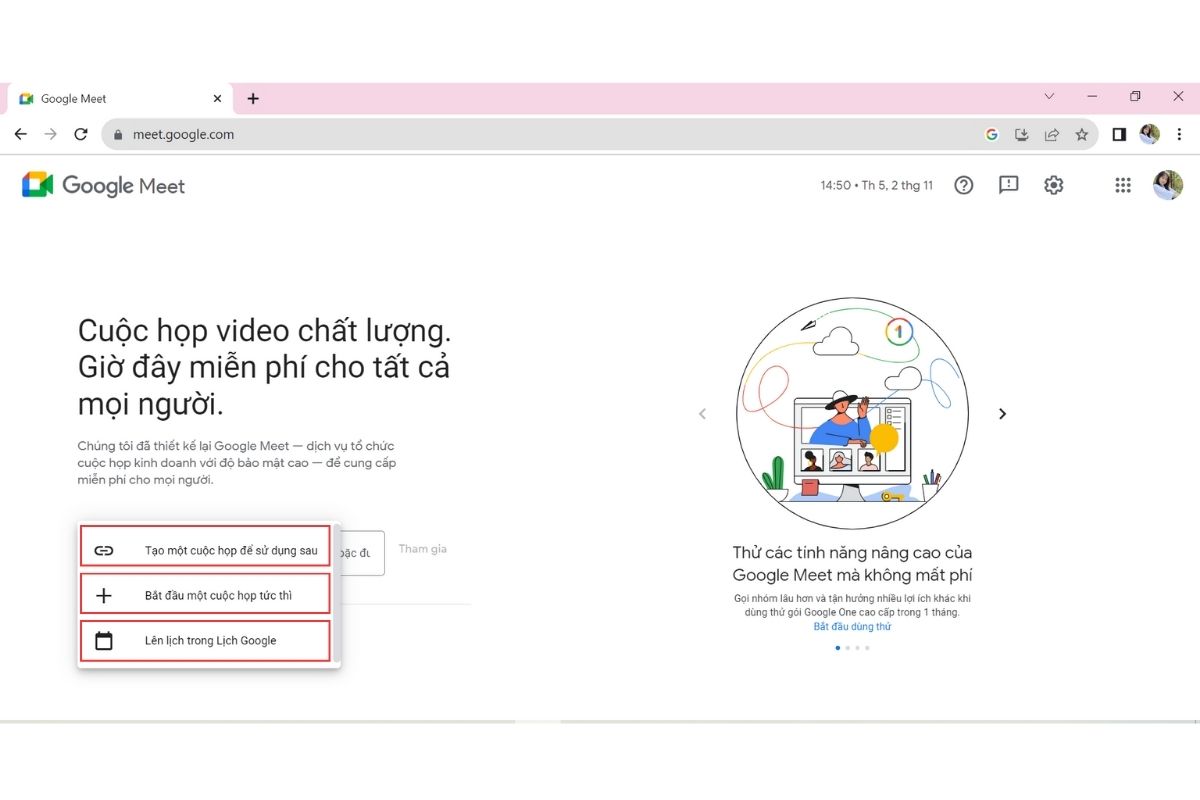Click the install app icon in address bar
The height and width of the screenshot is (800, 1200).
[x=1022, y=134]
